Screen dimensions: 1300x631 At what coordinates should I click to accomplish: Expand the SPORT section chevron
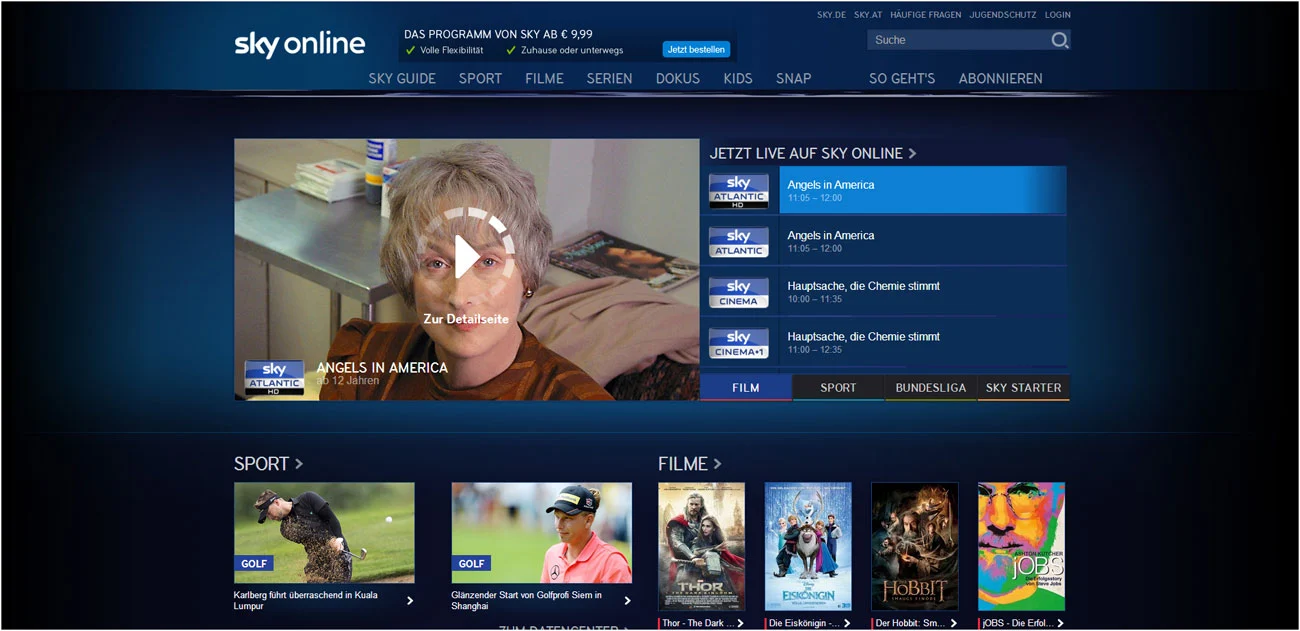pos(299,464)
